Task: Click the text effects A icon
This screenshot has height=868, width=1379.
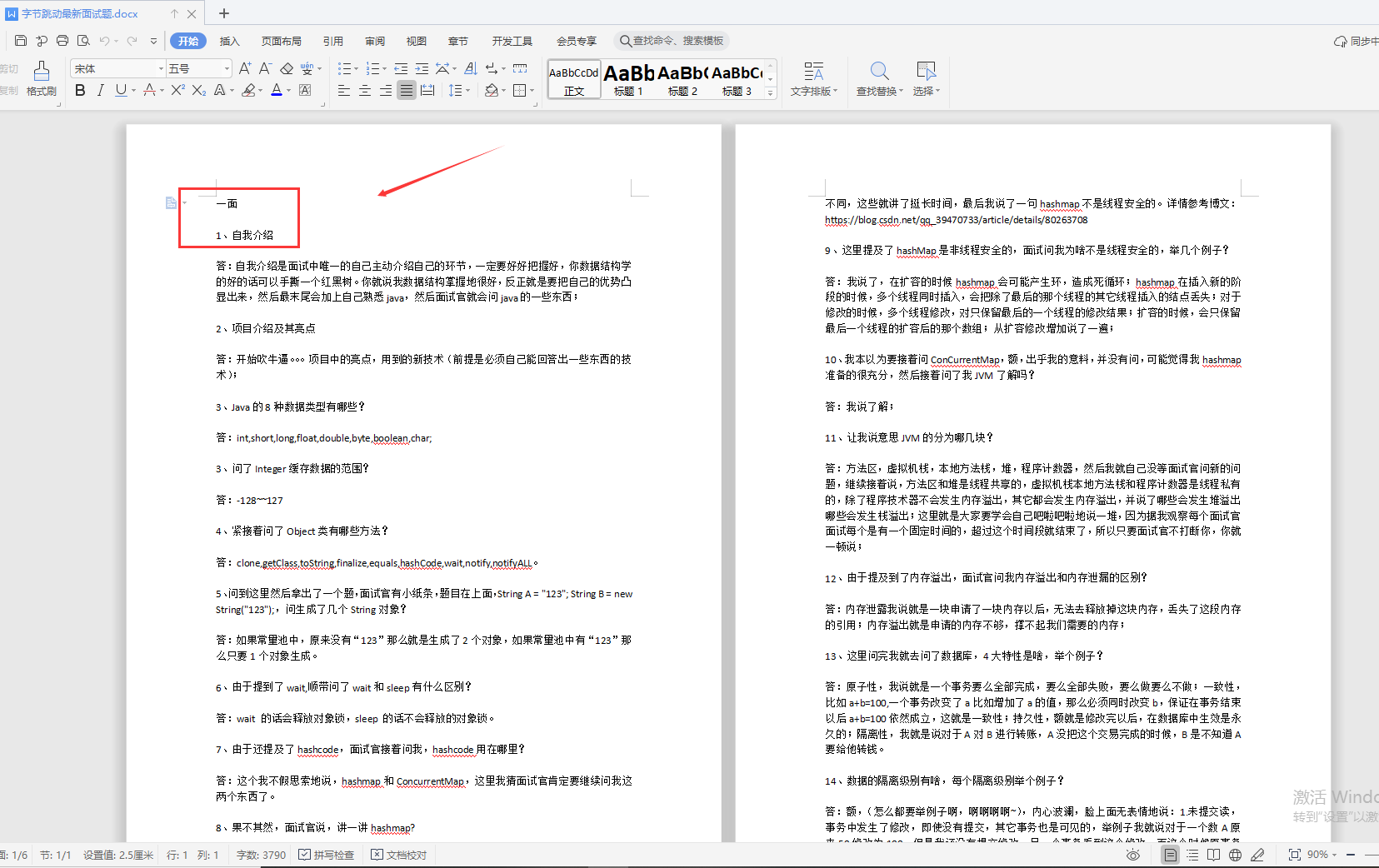Action: [220, 90]
